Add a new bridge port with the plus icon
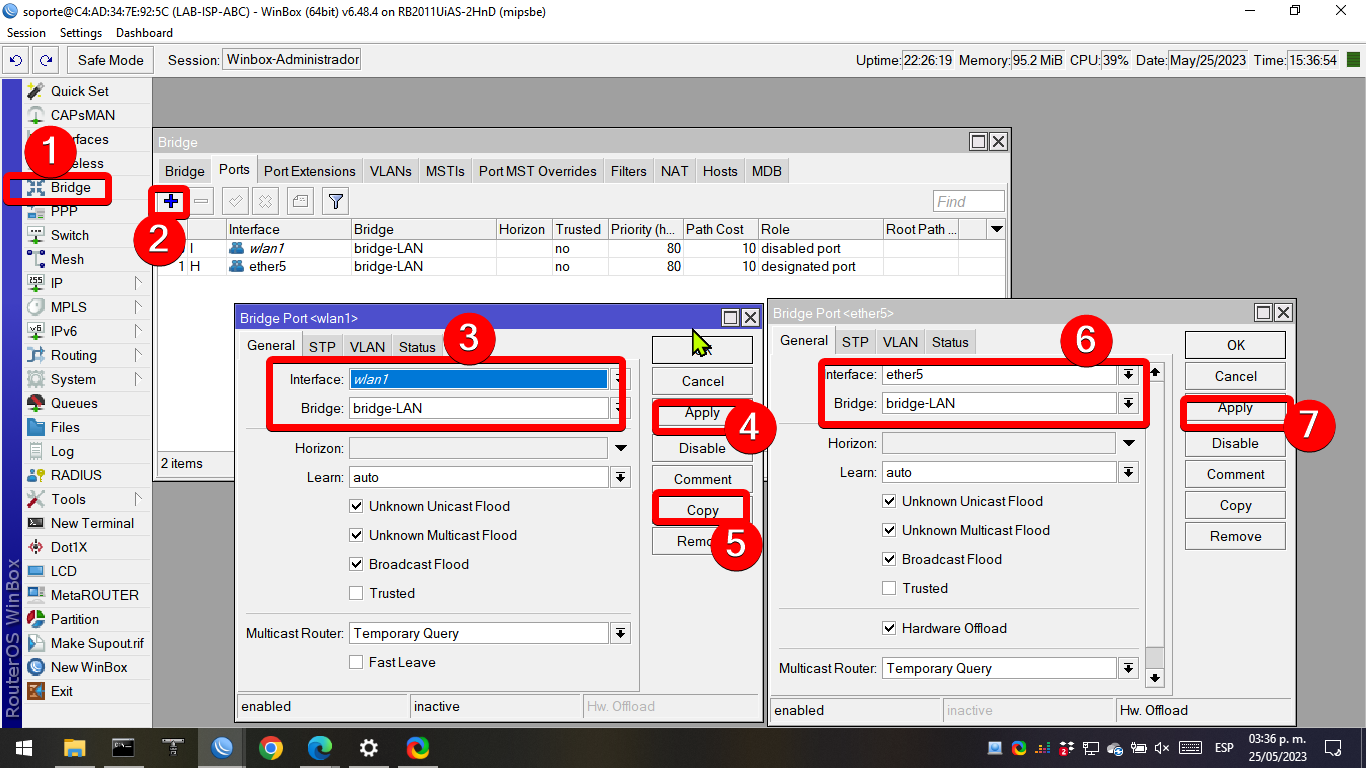Image resolution: width=1366 pixels, height=768 pixels. tap(170, 201)
